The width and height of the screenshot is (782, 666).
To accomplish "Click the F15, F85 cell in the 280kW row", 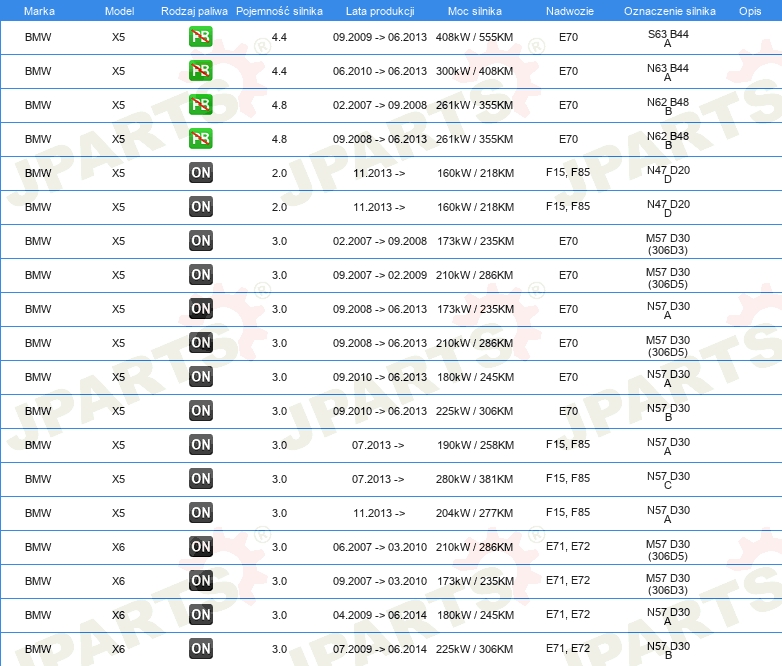I will [568, 478].
